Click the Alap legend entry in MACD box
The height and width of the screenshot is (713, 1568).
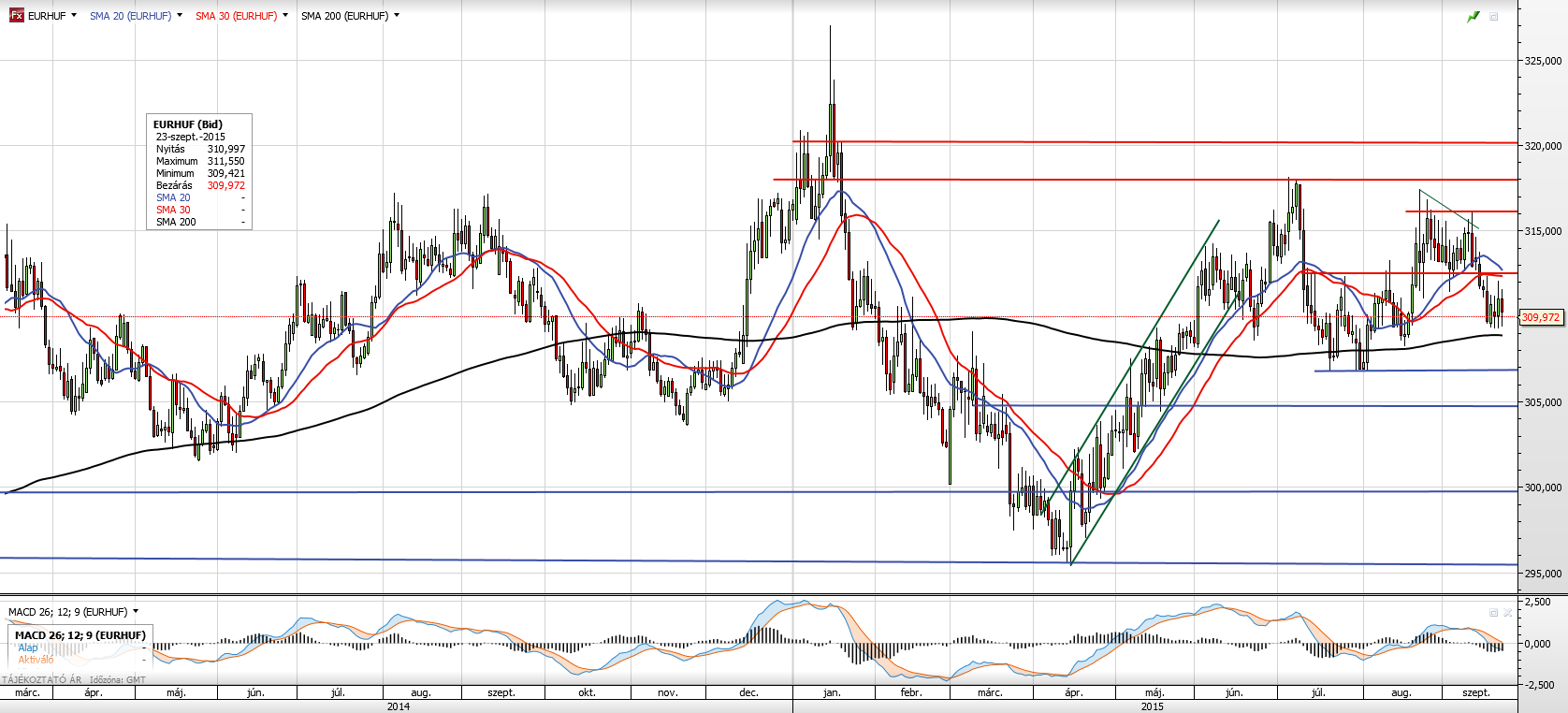[28, 648]
